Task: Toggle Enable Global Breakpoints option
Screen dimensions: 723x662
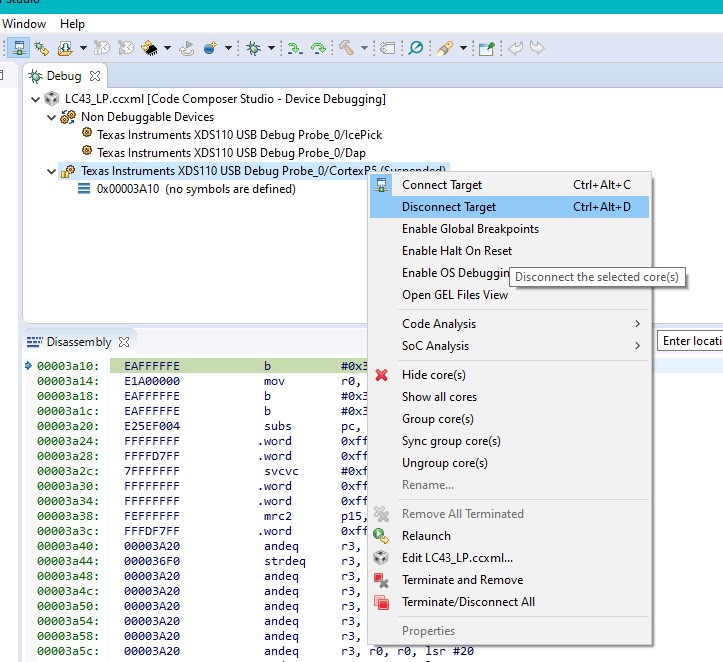Action: pyautogui.click(x=510, y=229)
